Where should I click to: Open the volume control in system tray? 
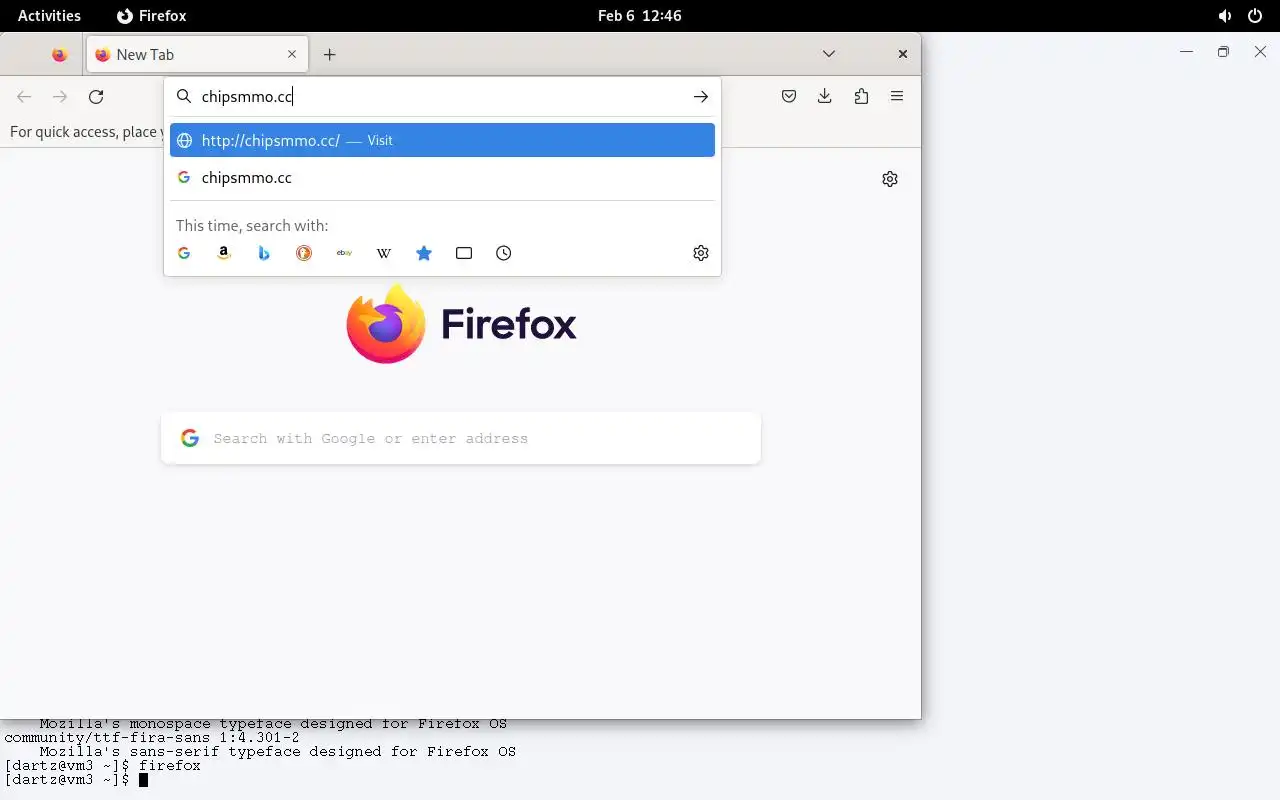coord(1225,16)
